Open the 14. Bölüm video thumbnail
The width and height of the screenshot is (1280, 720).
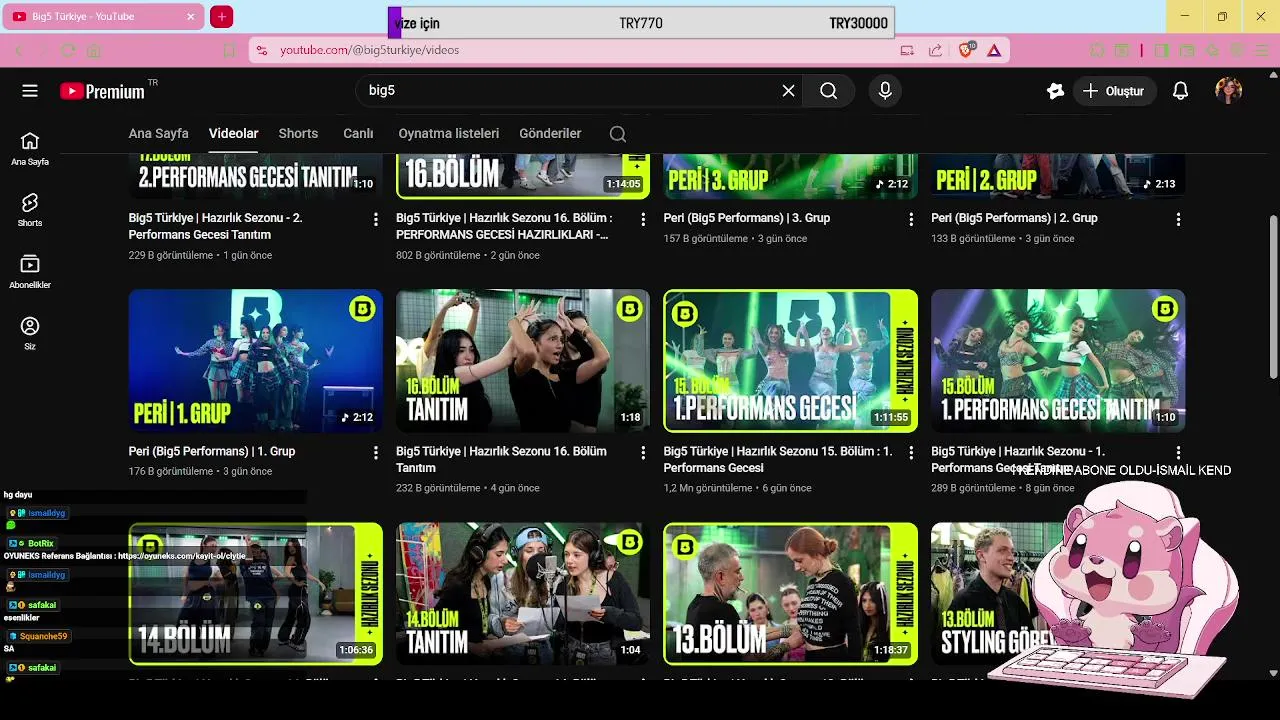(256, 594)
